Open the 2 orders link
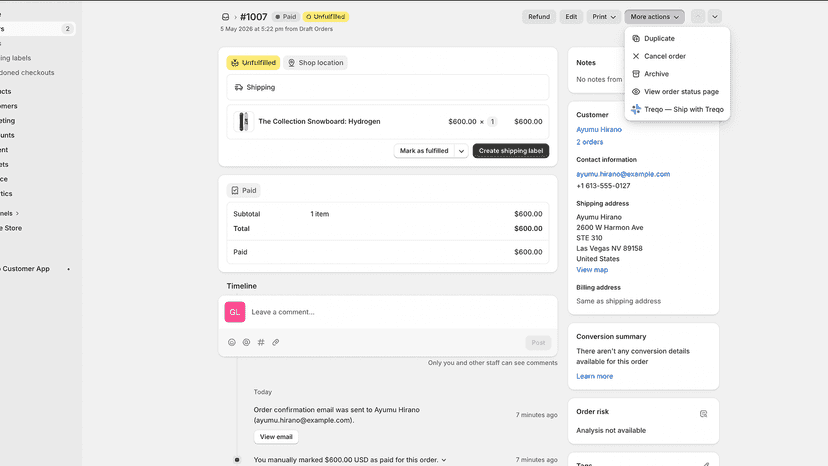828x466 pixels. 589,142
